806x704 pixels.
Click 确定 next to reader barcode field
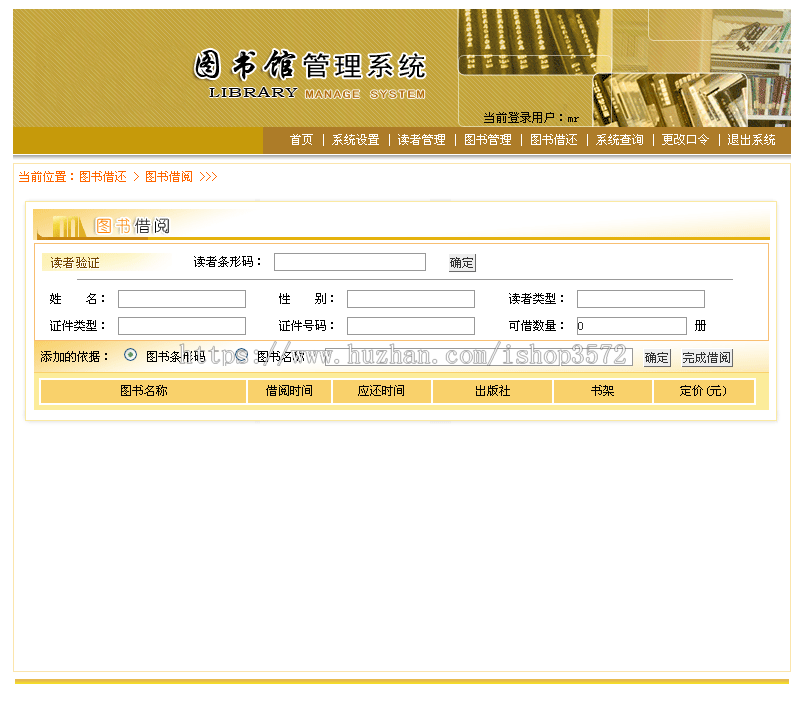point(462,263)
